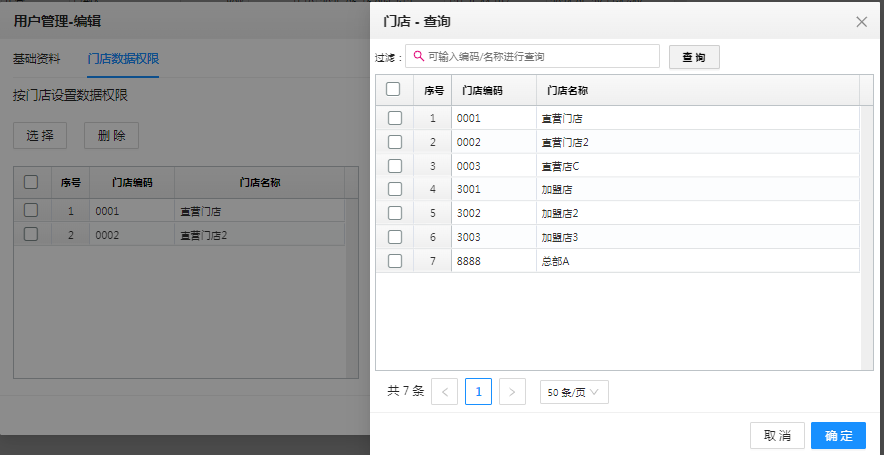
Task: Go to next page using the right arrow
Action: pyautogui.click(x=512, y=392)
